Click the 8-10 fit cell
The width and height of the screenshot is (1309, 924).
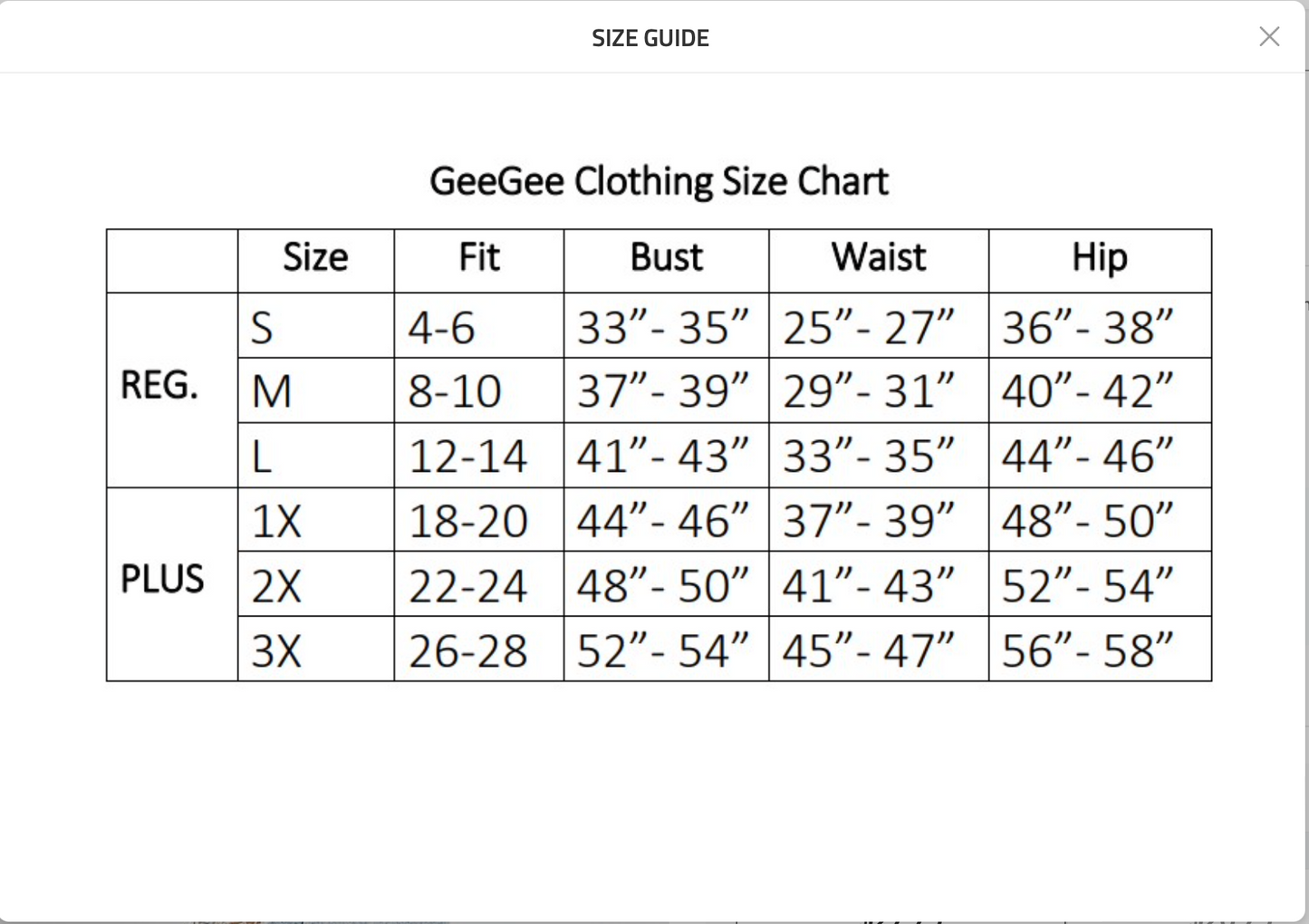[455, 392]
